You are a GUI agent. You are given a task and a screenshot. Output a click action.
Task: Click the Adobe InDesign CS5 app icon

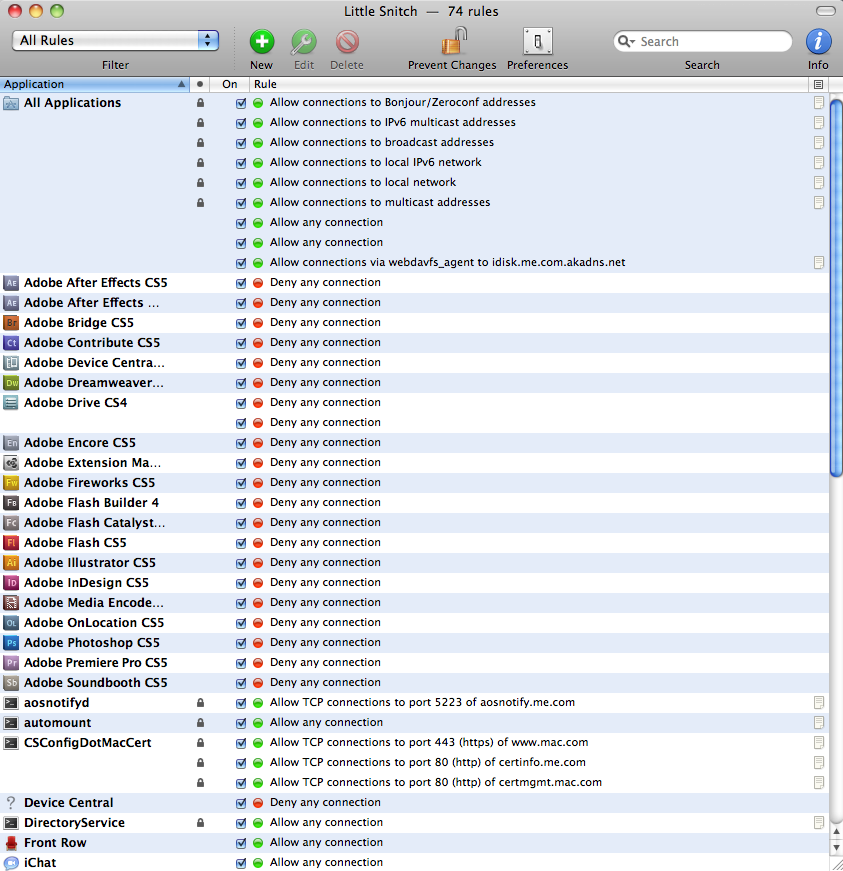(11, 583)
